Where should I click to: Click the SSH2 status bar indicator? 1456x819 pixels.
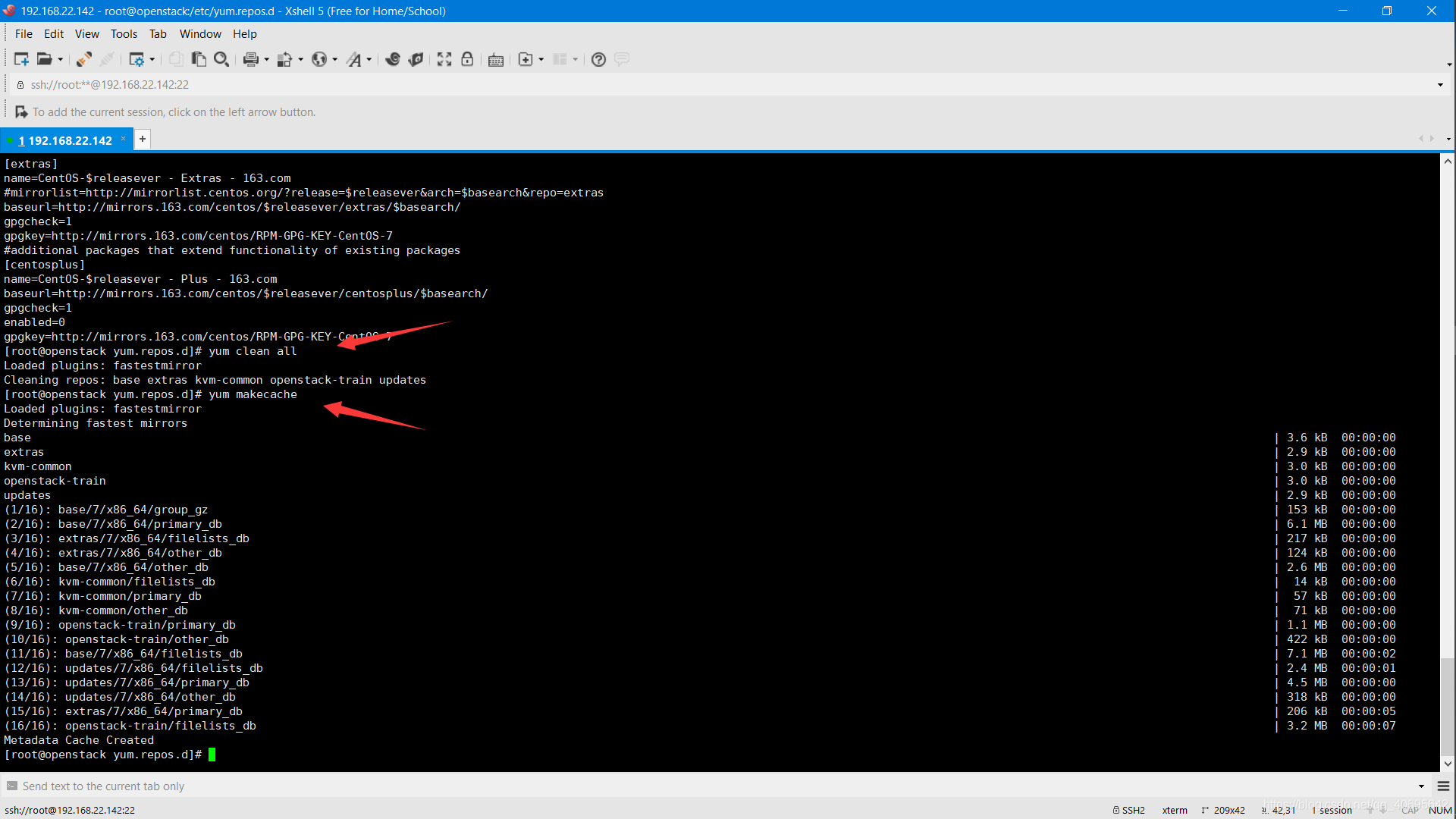click(1128, 810)
